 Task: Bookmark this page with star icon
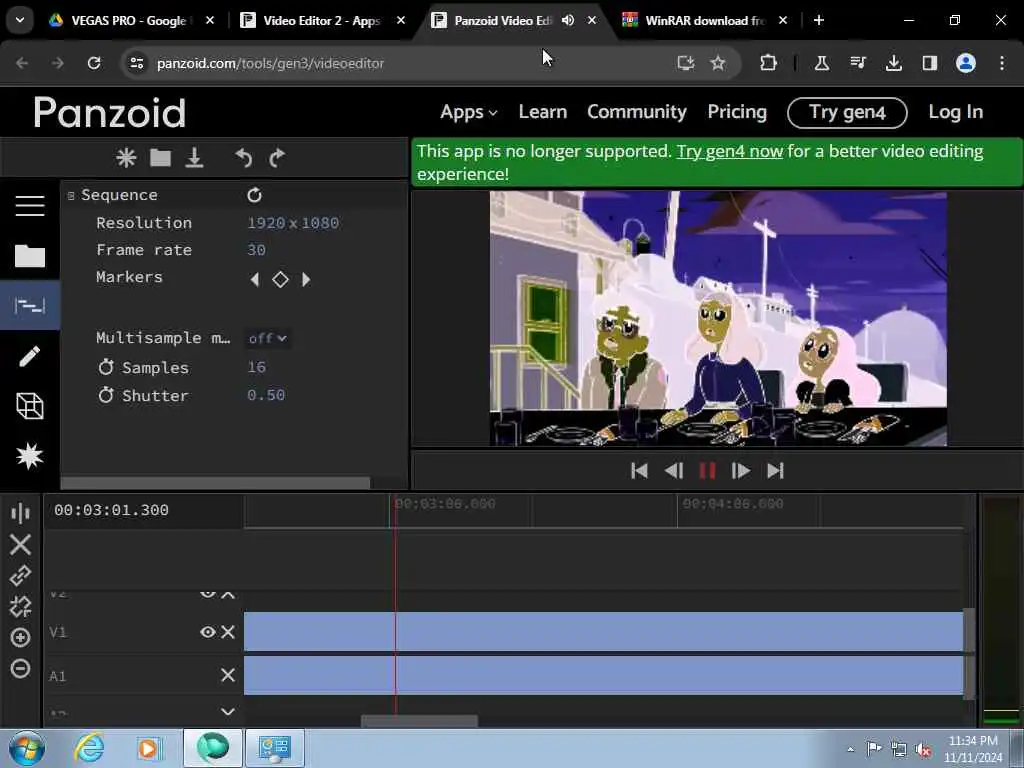718,63
